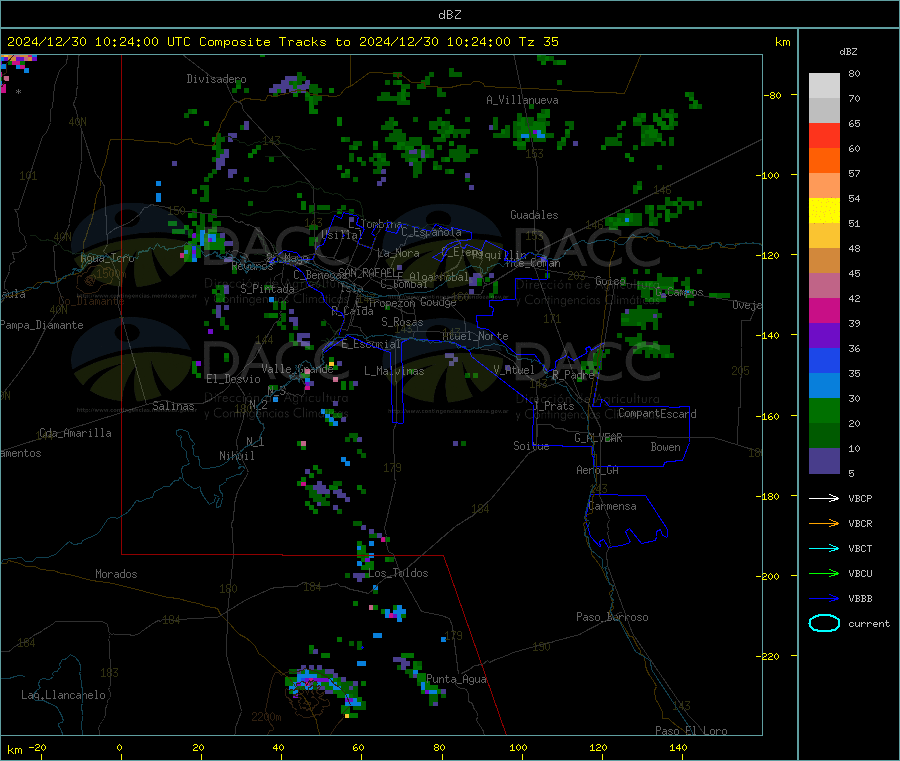The image size is (900, 761).
Task: Click the 0 km horizontal axis tick
Action: point(119,748)
